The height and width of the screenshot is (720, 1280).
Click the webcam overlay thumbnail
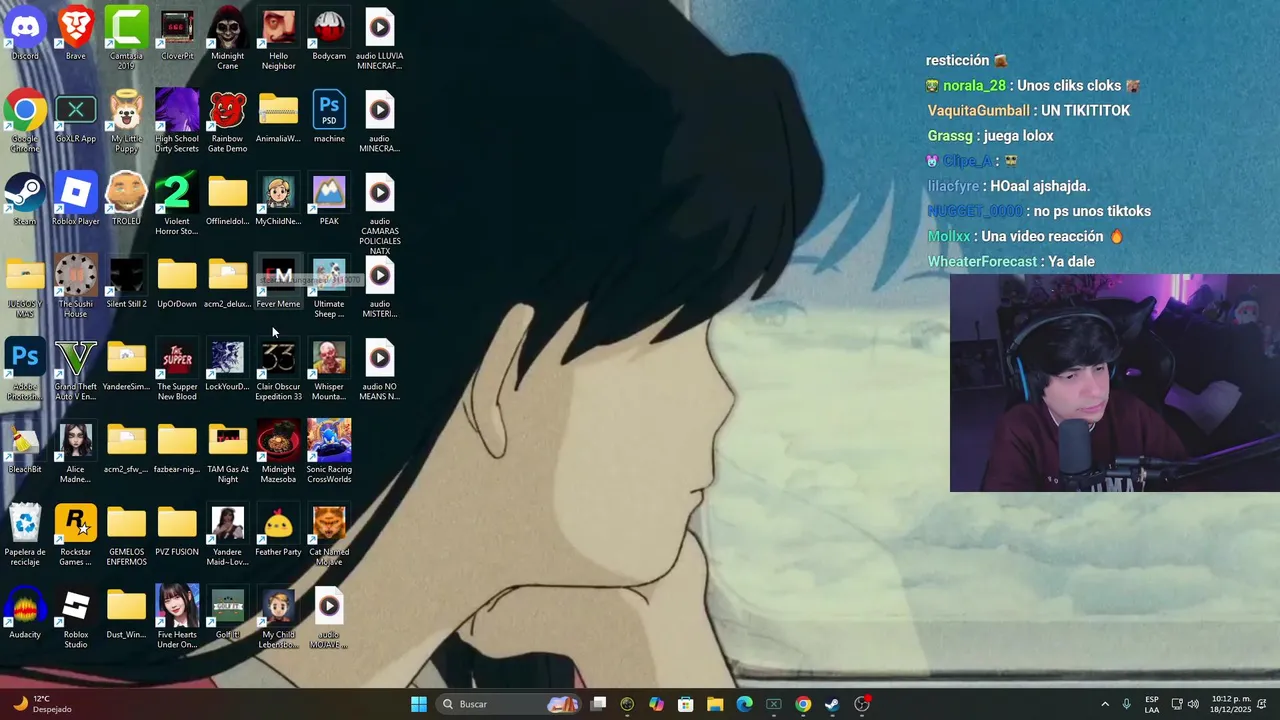click(x=1115, y=383)
